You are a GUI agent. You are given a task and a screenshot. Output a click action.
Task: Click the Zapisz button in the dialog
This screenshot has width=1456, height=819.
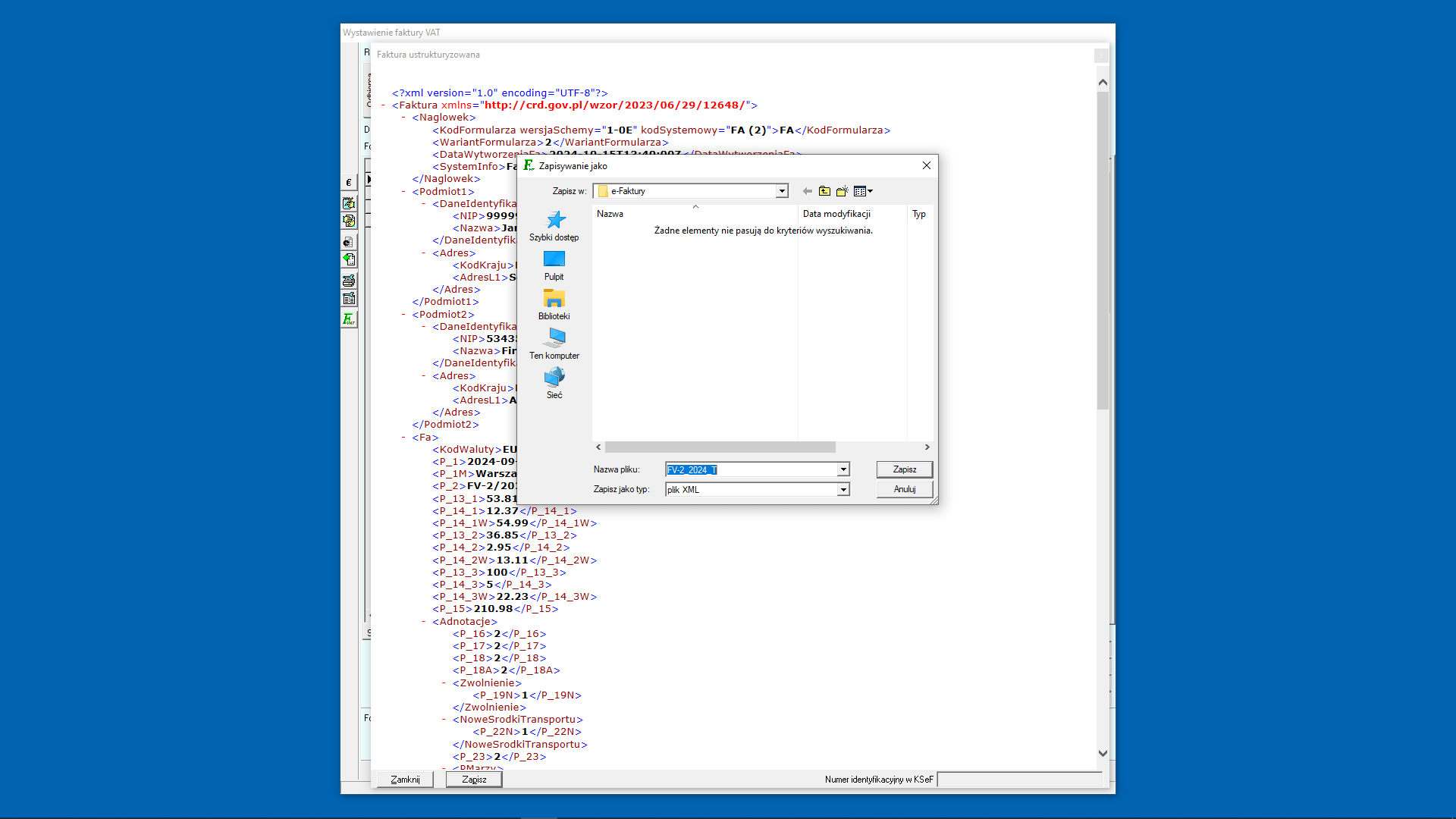click(x=904, y=469)
